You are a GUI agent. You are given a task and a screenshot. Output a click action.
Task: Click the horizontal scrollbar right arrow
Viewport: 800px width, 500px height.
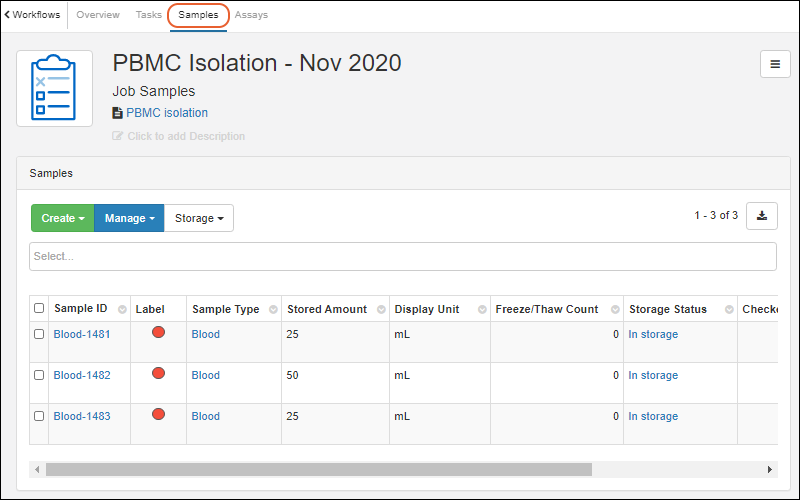[770, 469]
